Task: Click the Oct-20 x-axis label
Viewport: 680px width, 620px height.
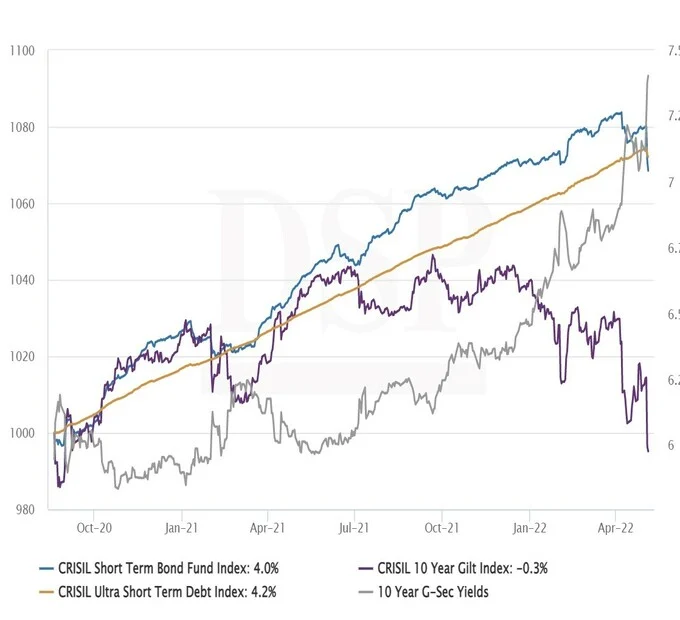Action: click(93, 524)
